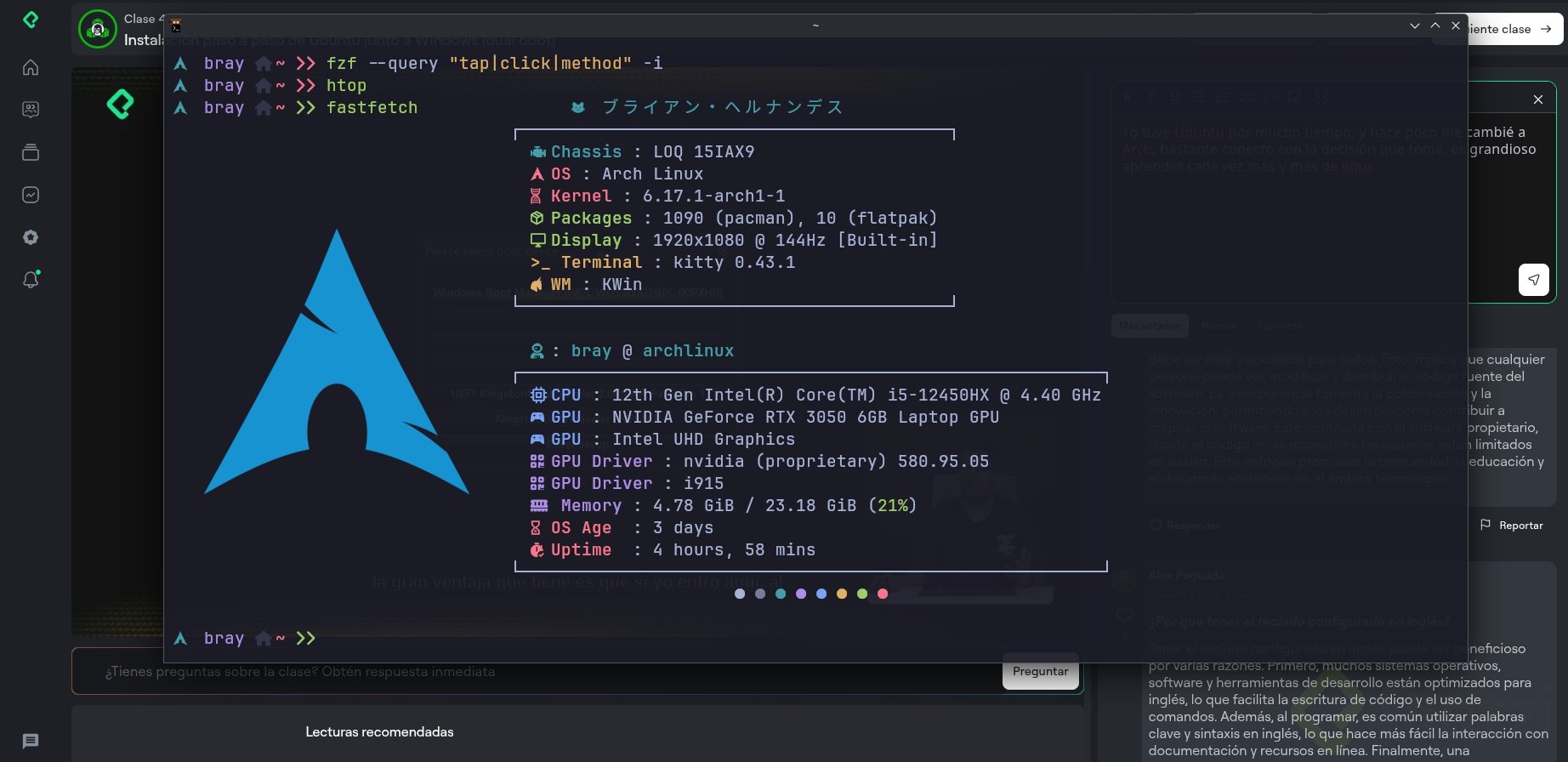The height and width of the screenshot is (762, 1568).
Task: Click the 'Lecturas recomendadas' heading
Action: coord(379,732)
